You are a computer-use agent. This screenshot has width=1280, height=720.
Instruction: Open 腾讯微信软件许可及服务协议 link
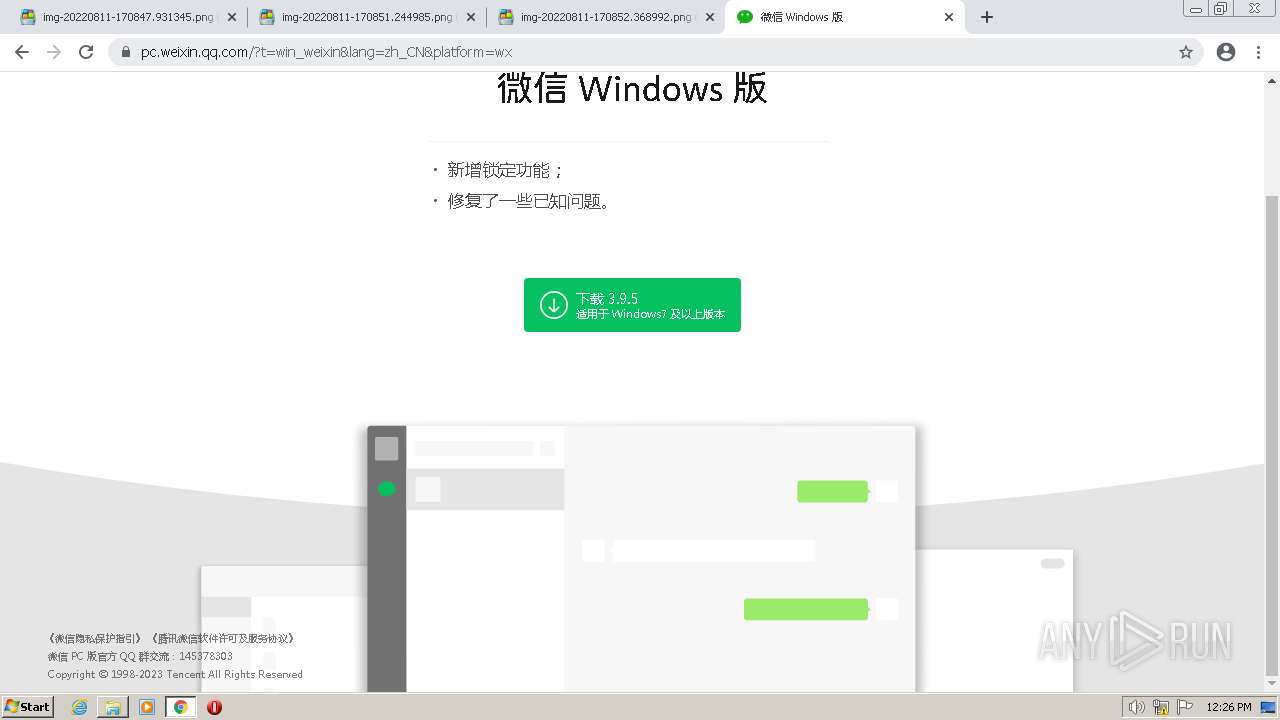pyautogui.click(x=222, y=638)
